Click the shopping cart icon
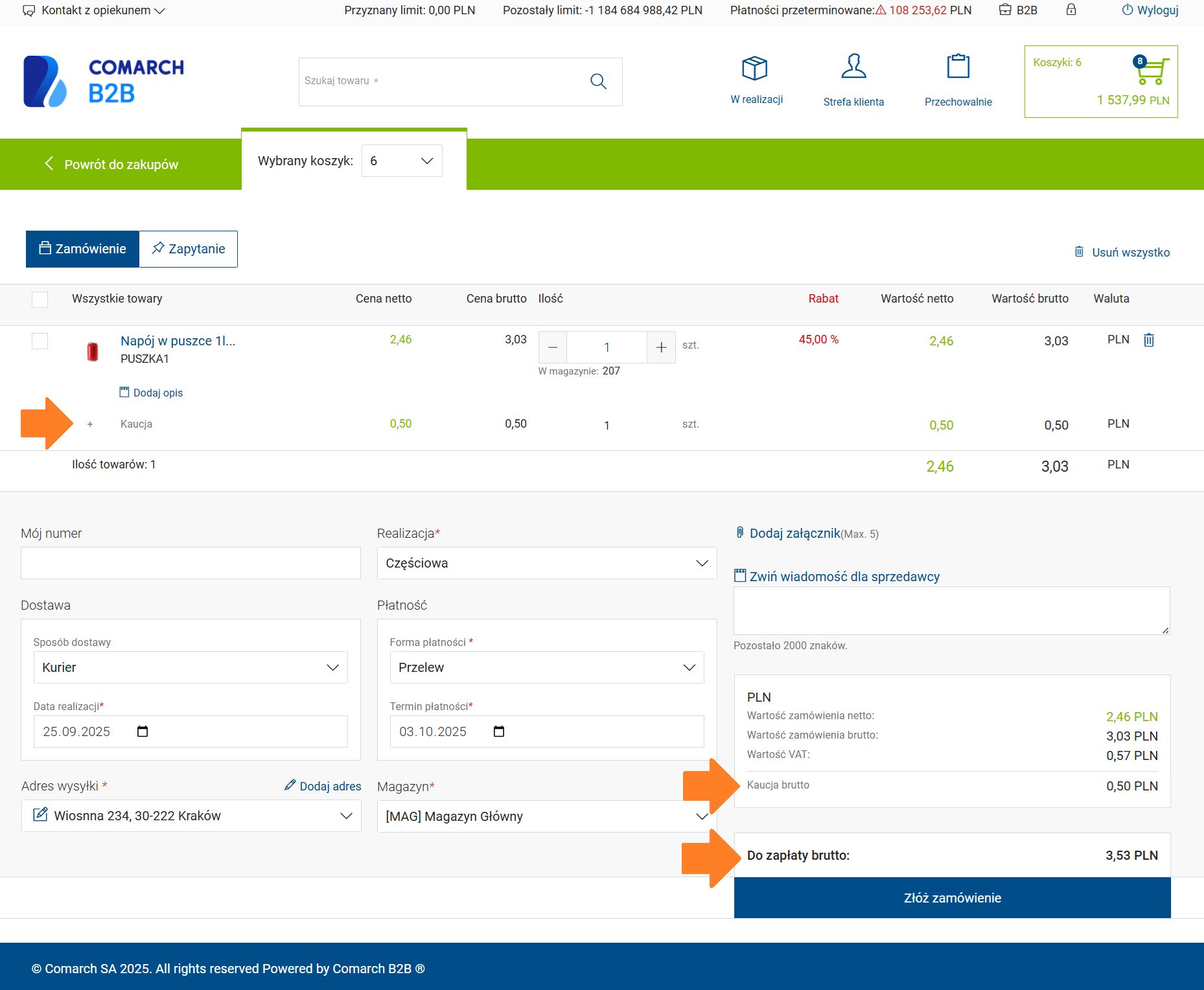This screenshot has height=990, width=1204. (x=1152, y=71)
